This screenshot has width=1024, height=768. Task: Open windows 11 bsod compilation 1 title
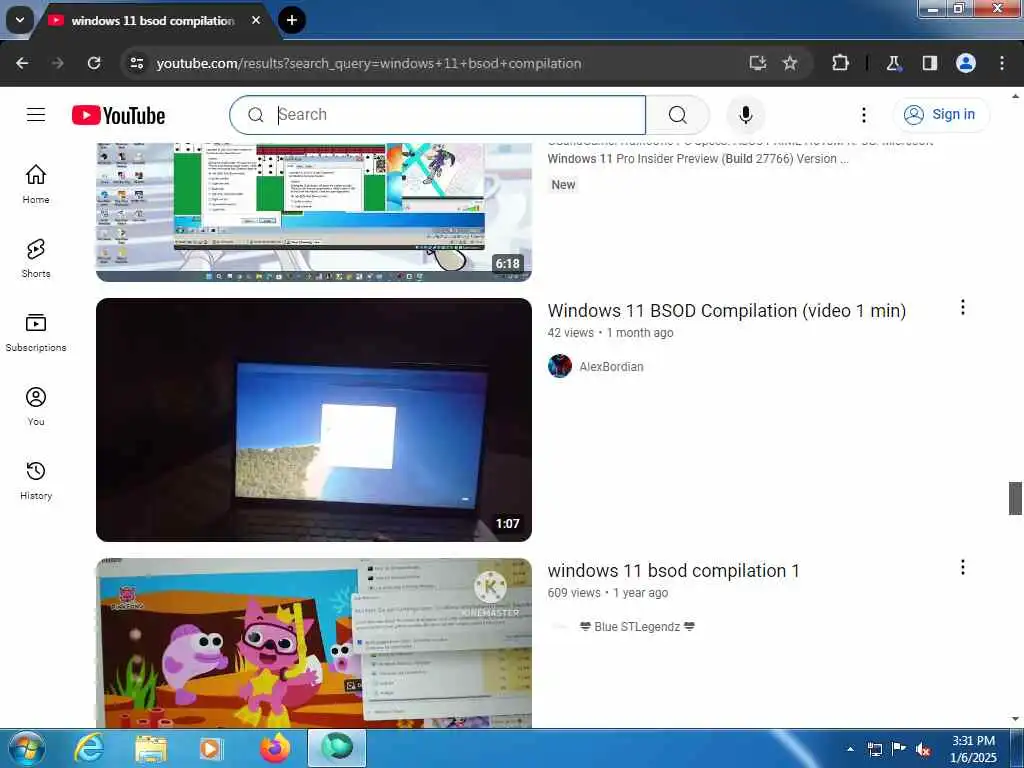[x=673, y=571]
